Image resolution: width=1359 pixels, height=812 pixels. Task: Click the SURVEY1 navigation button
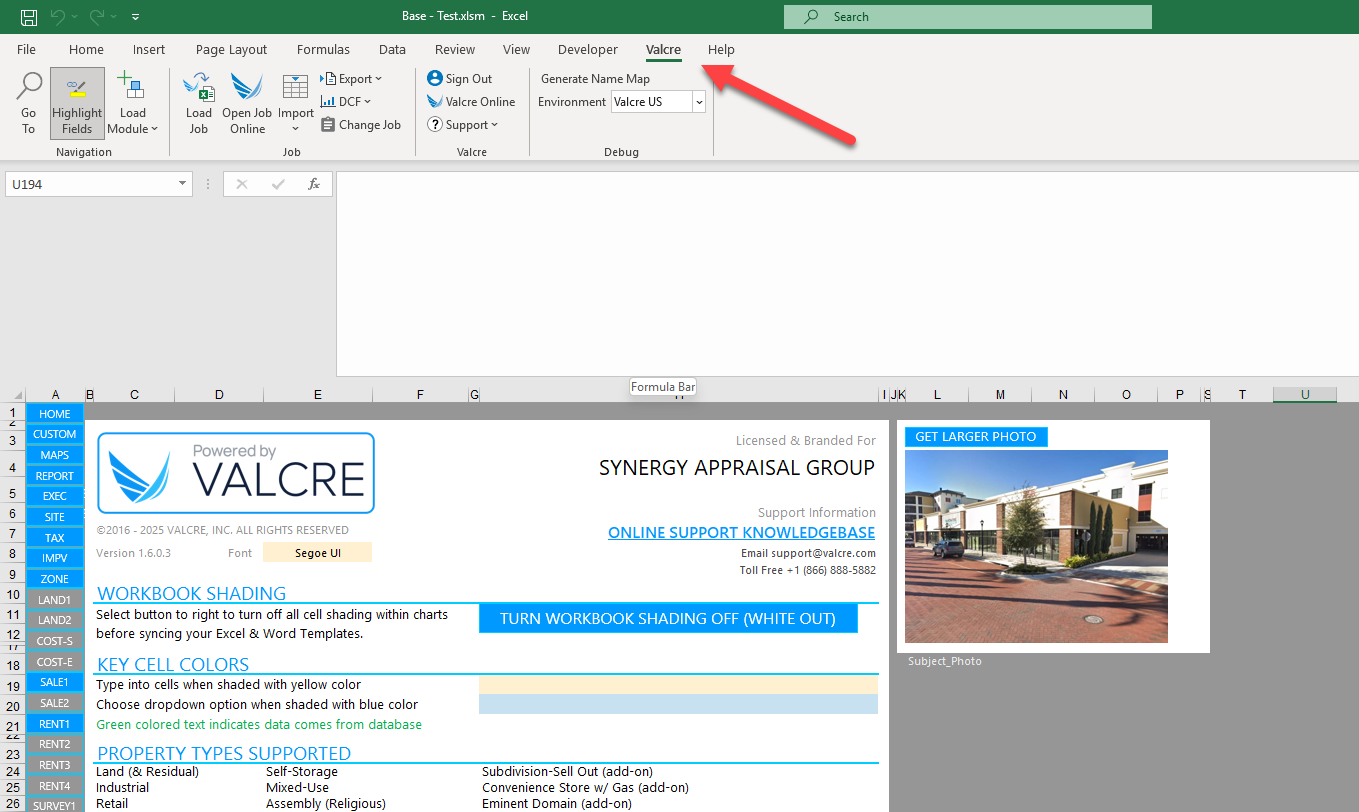(55, 805)
